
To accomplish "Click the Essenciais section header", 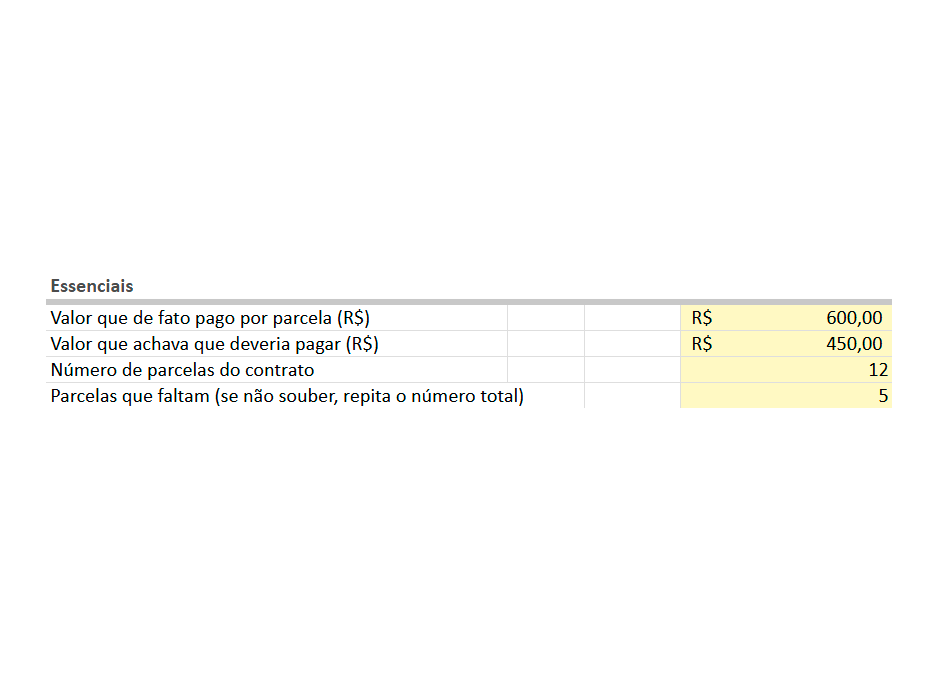I will point(92,286).
